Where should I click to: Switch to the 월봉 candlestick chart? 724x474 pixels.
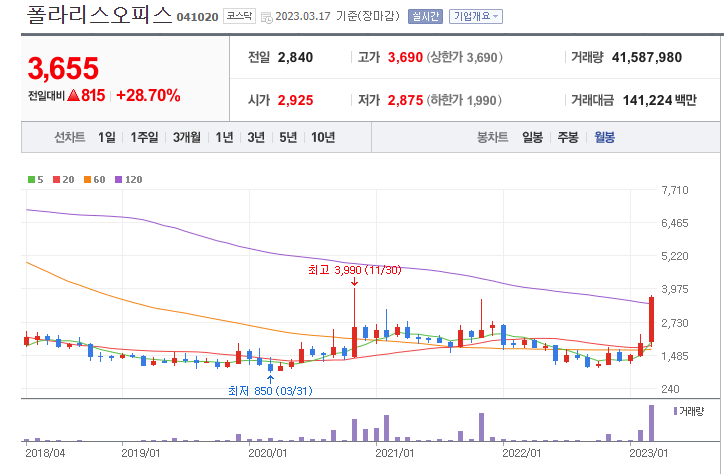coord(604,137)
